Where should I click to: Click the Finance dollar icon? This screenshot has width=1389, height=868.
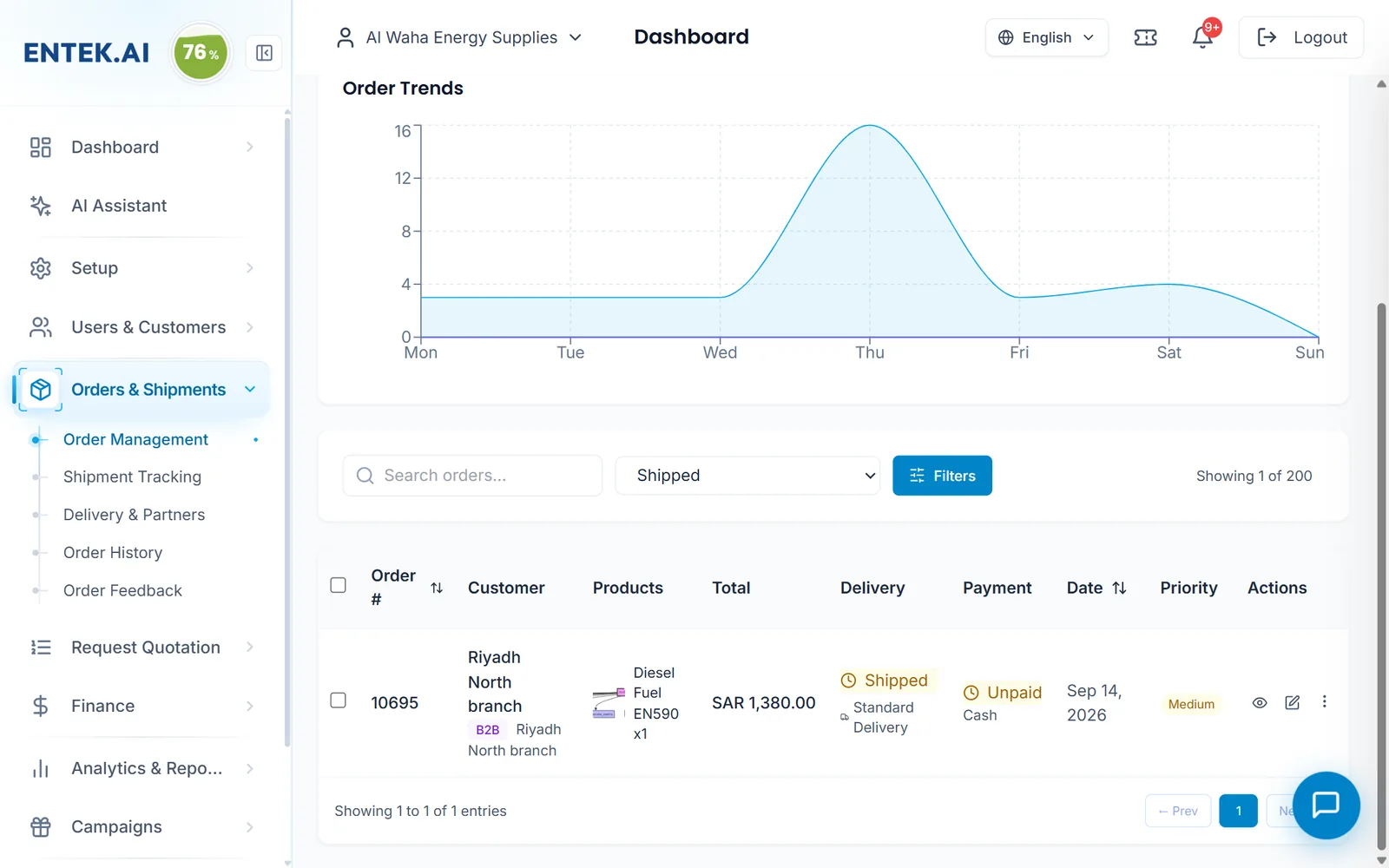(41, 707)
